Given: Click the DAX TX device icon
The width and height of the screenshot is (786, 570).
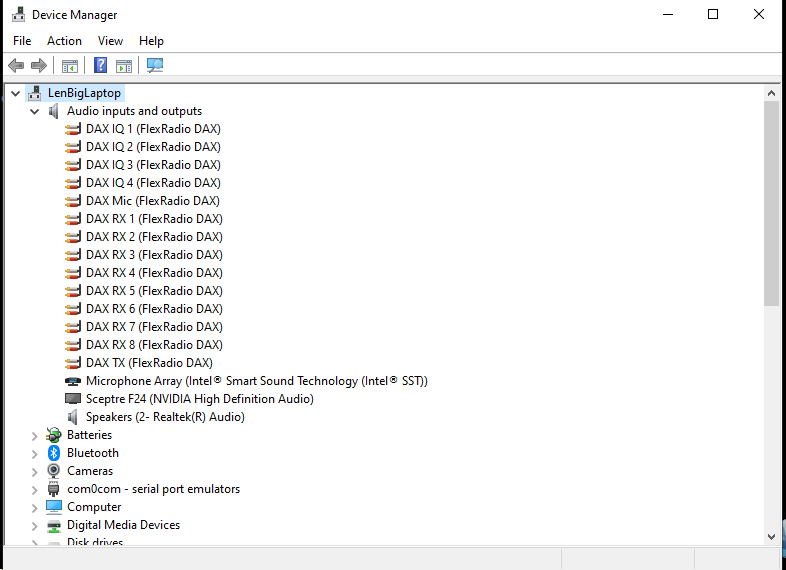Looking at the screenshot, I should tap(73, 363).
